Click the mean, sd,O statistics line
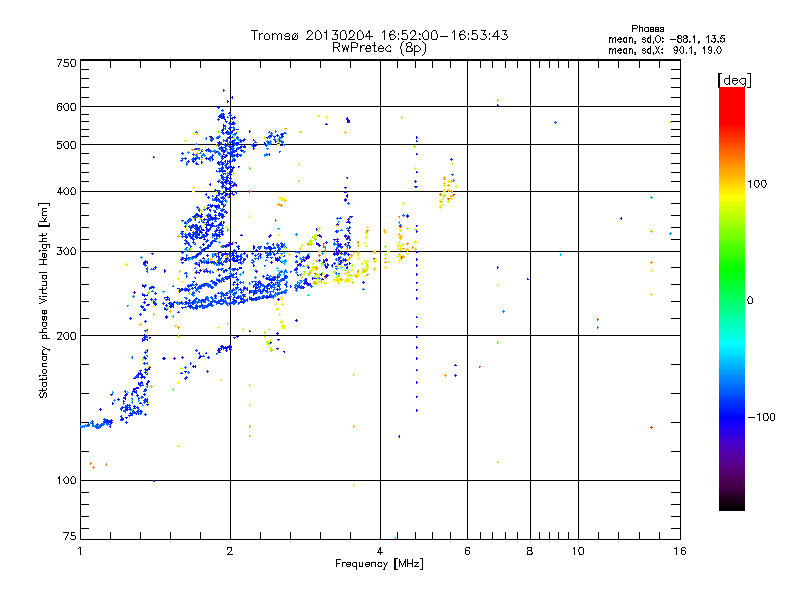Screen dimensions: 800x600 coord(666,39)
